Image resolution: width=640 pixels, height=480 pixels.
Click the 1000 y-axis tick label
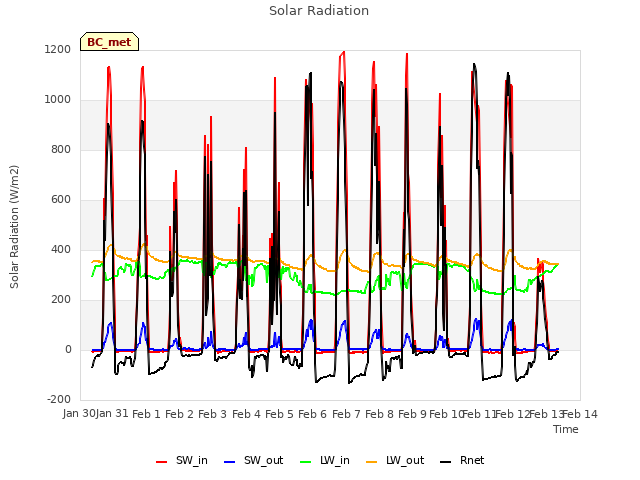[x=58, y=100]
